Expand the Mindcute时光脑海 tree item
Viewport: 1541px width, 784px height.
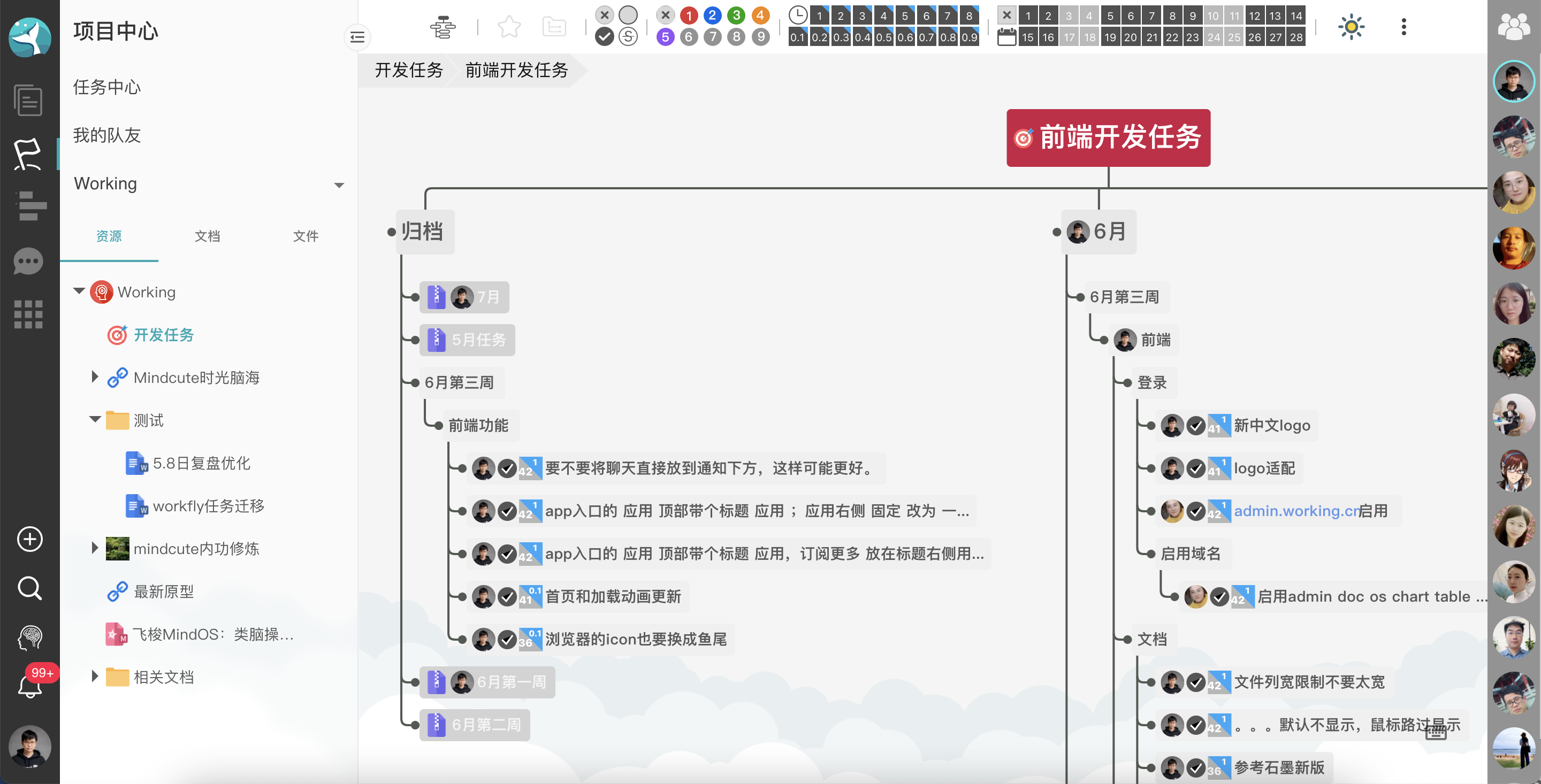coord(95,376)
